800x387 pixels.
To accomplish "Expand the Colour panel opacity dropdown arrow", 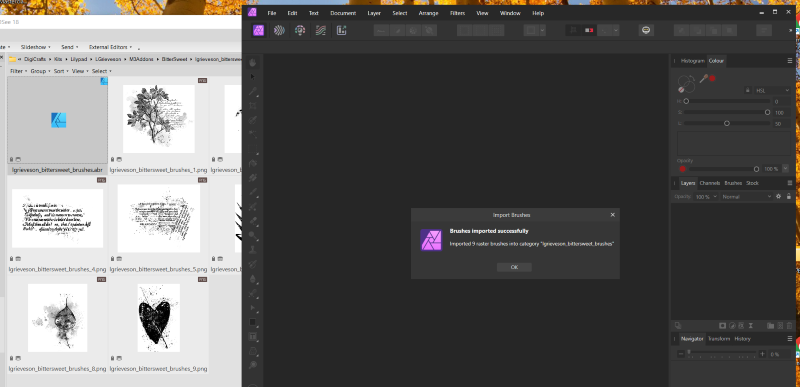I will [x=785, y=169].
